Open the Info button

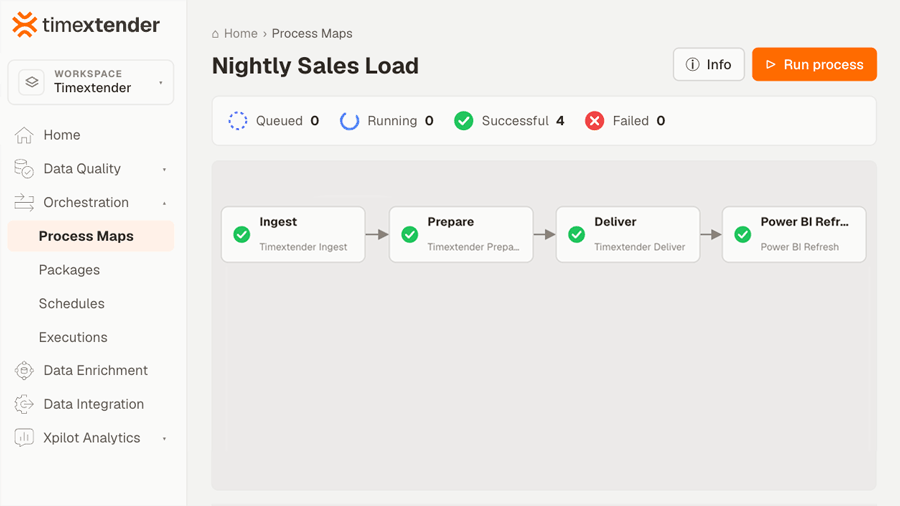tap(708, 64)
